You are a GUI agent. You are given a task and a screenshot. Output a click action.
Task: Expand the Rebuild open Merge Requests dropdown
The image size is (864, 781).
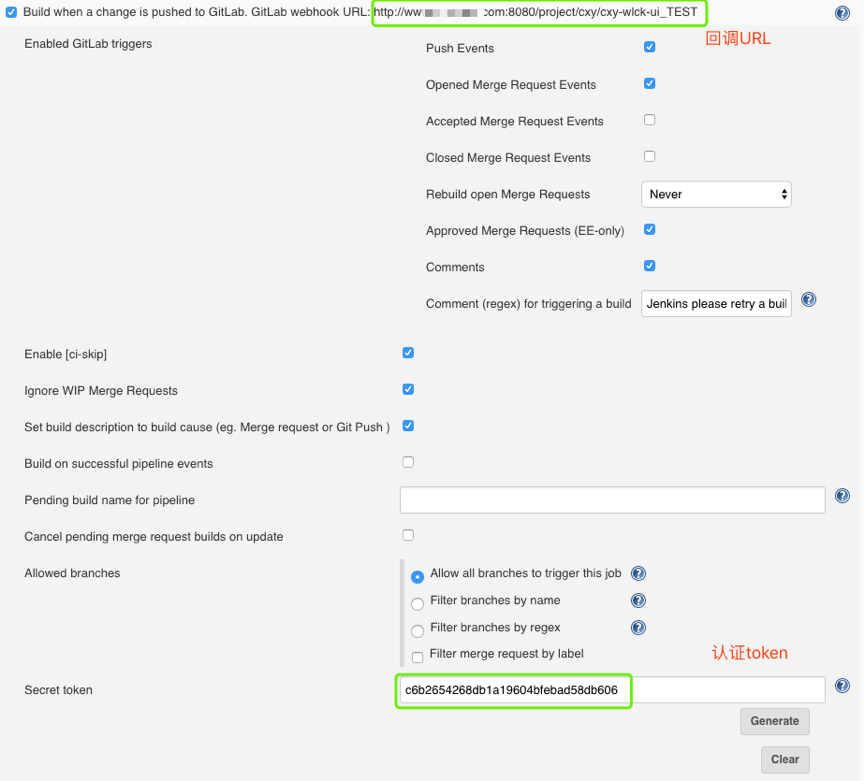pos(716,194)
